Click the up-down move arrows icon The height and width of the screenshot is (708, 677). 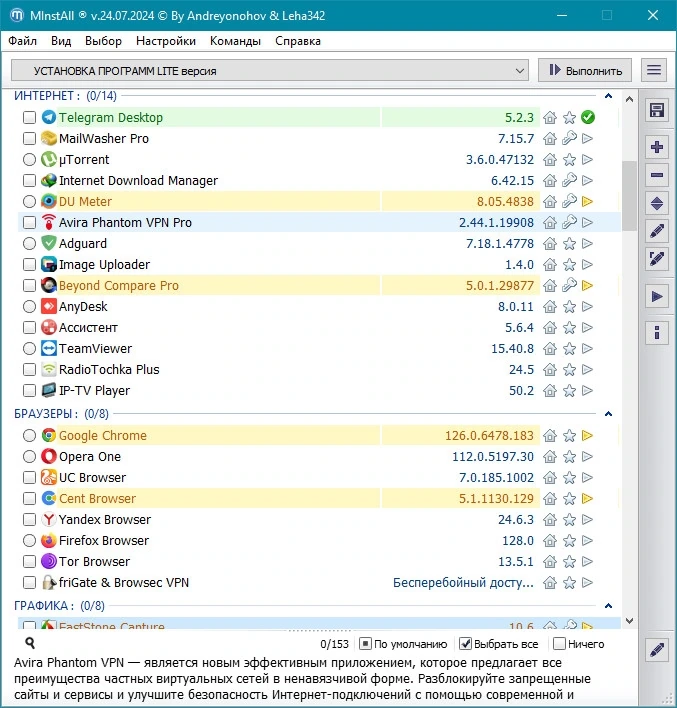click(657, 204)
